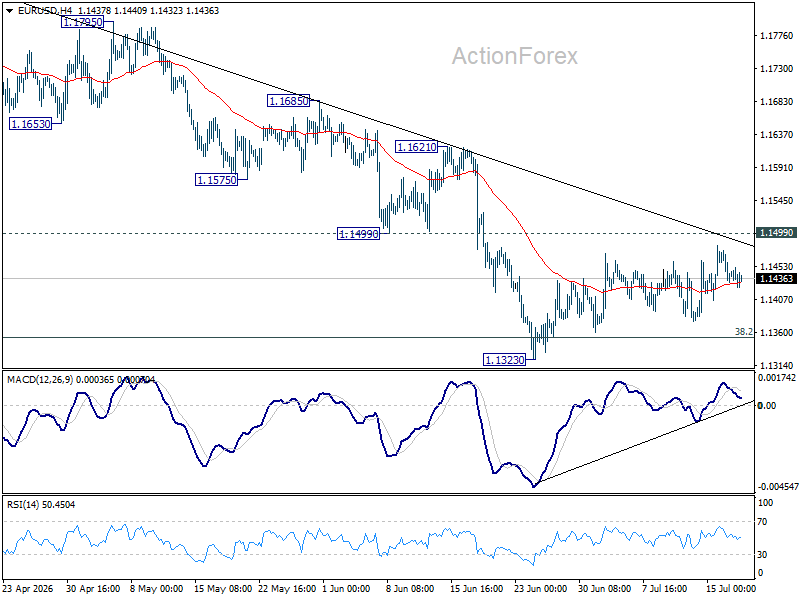Click the 23 Apr 2026 date label
Image resolution: width=800 pixels, height=600 pixels.
click(28, 588)
